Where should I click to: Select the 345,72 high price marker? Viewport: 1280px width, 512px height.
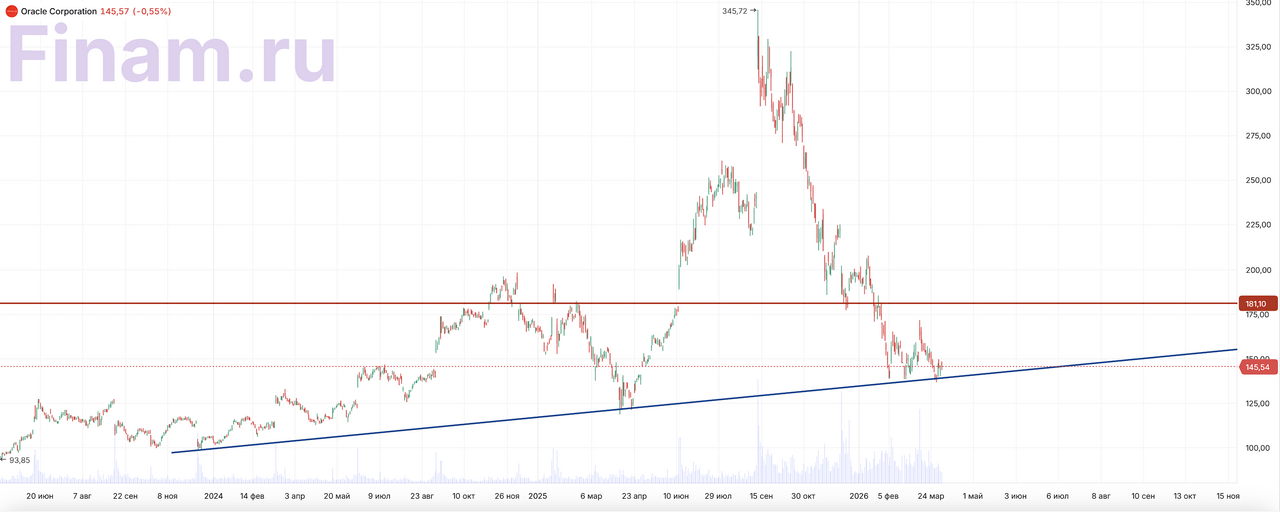(733, 11)
